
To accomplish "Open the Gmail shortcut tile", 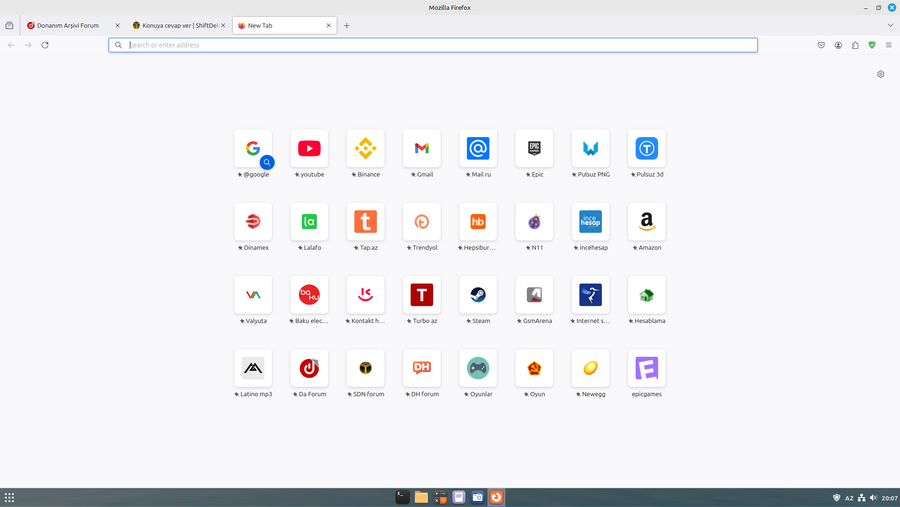I will pyautogui.click(x=422, y=148).
